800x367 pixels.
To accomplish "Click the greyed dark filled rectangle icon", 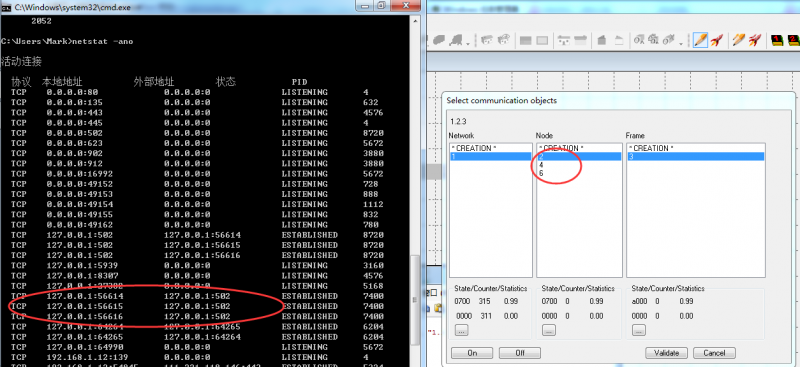I will tap(526, 41).
